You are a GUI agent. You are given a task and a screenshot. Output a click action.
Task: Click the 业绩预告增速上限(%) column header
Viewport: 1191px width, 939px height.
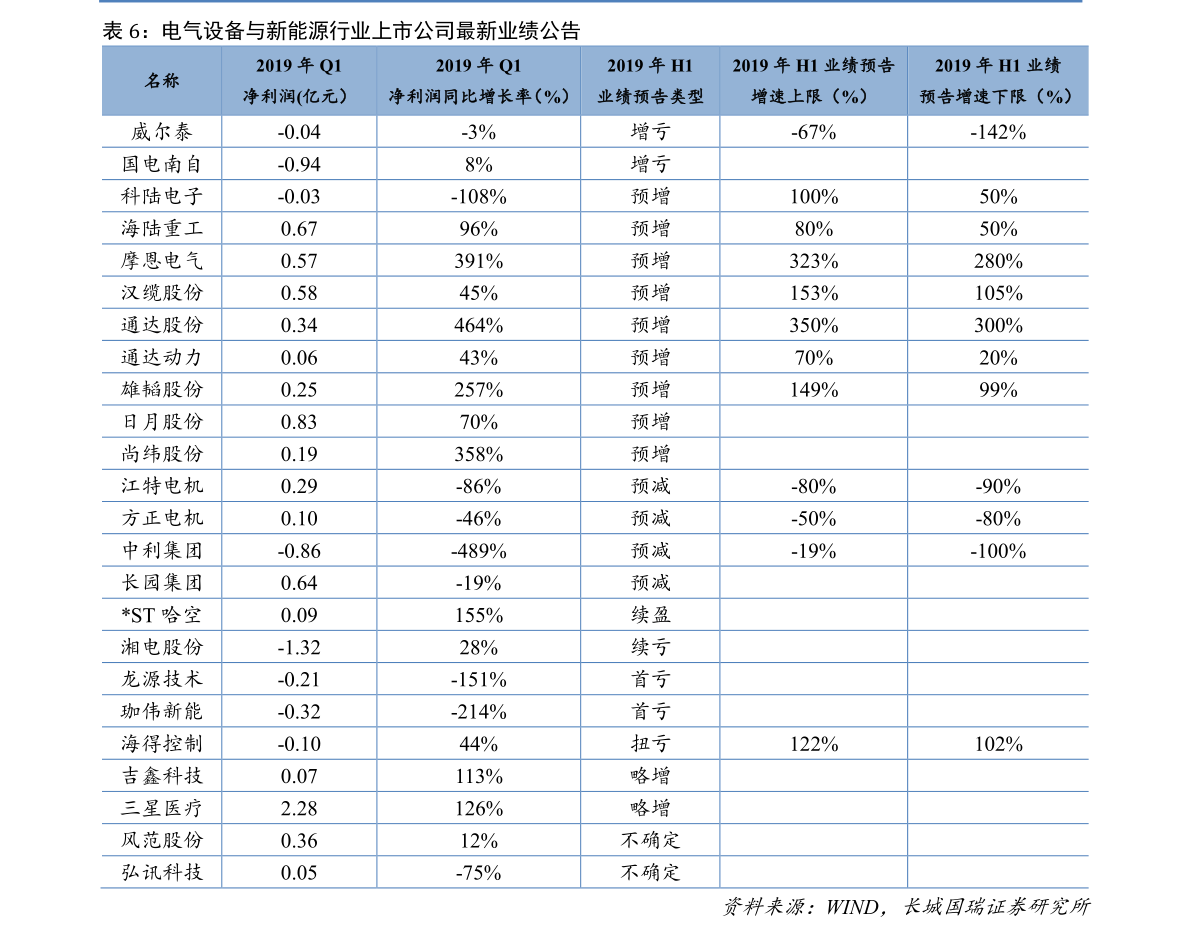pos(813,81)
